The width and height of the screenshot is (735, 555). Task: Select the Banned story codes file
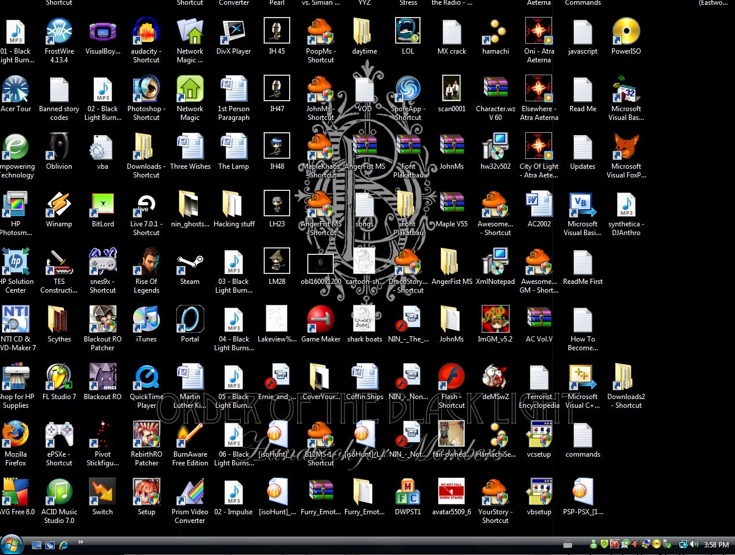[59, 89]
